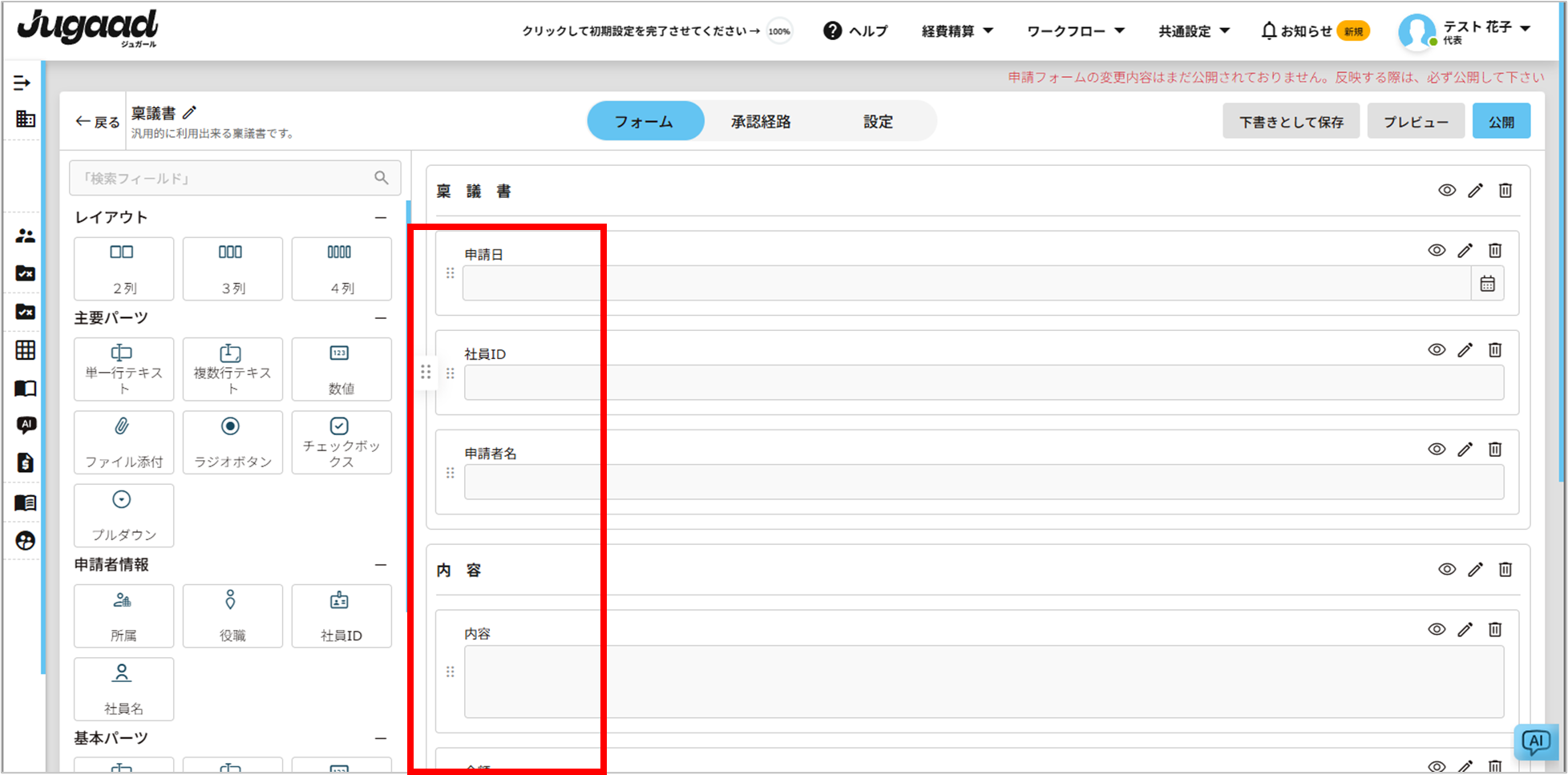
Task: Collapse the レイアウト section
Action: point(381,218)
